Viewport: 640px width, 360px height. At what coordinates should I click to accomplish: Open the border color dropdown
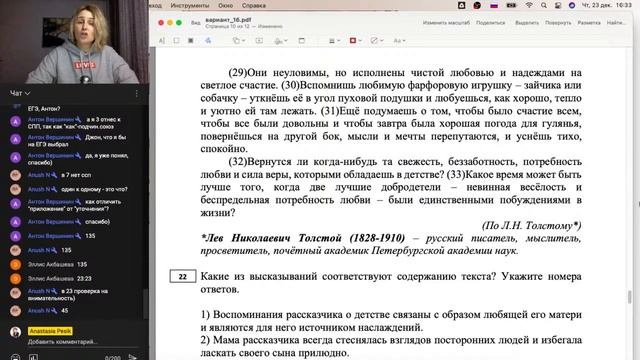(356, 40)
